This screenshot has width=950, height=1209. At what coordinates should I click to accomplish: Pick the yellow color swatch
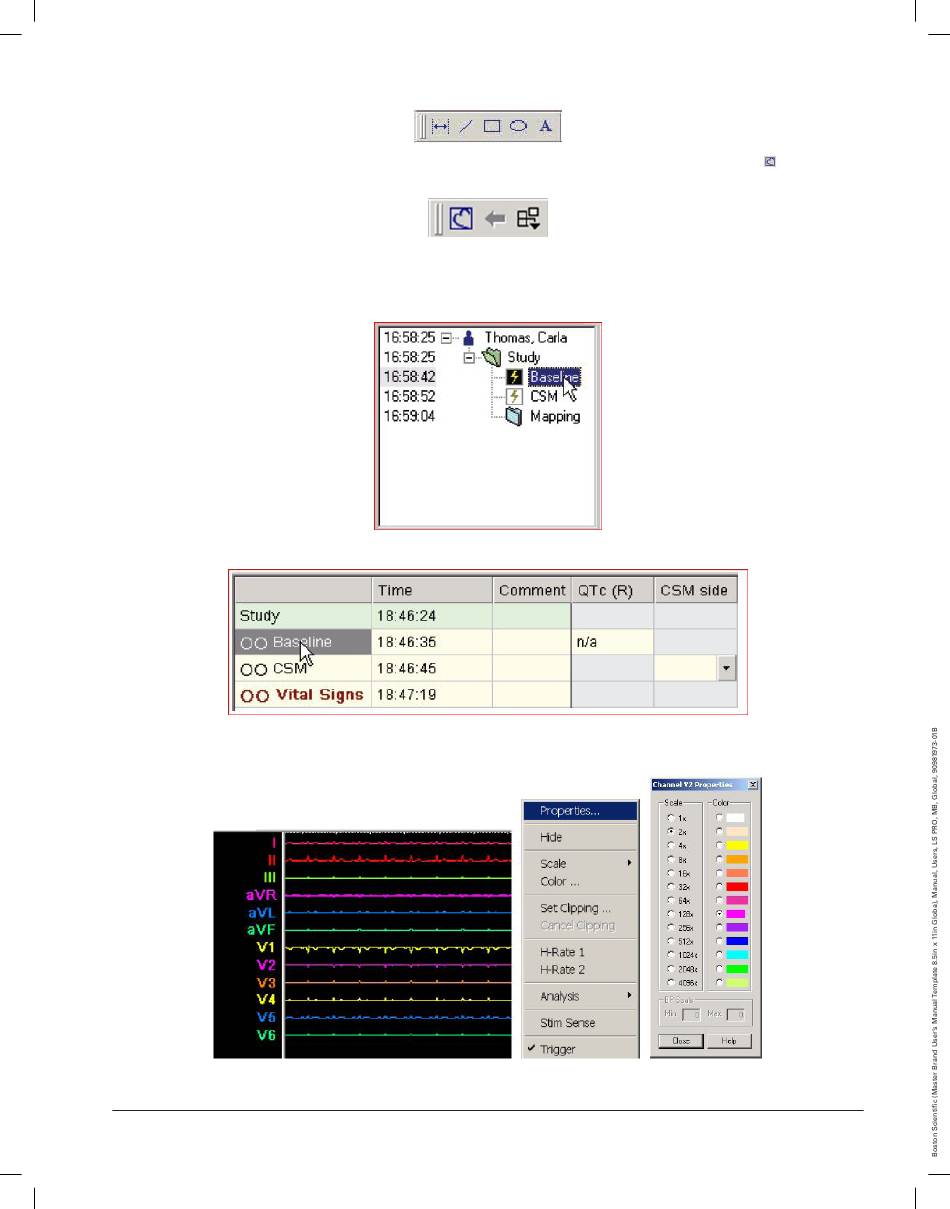737,845
